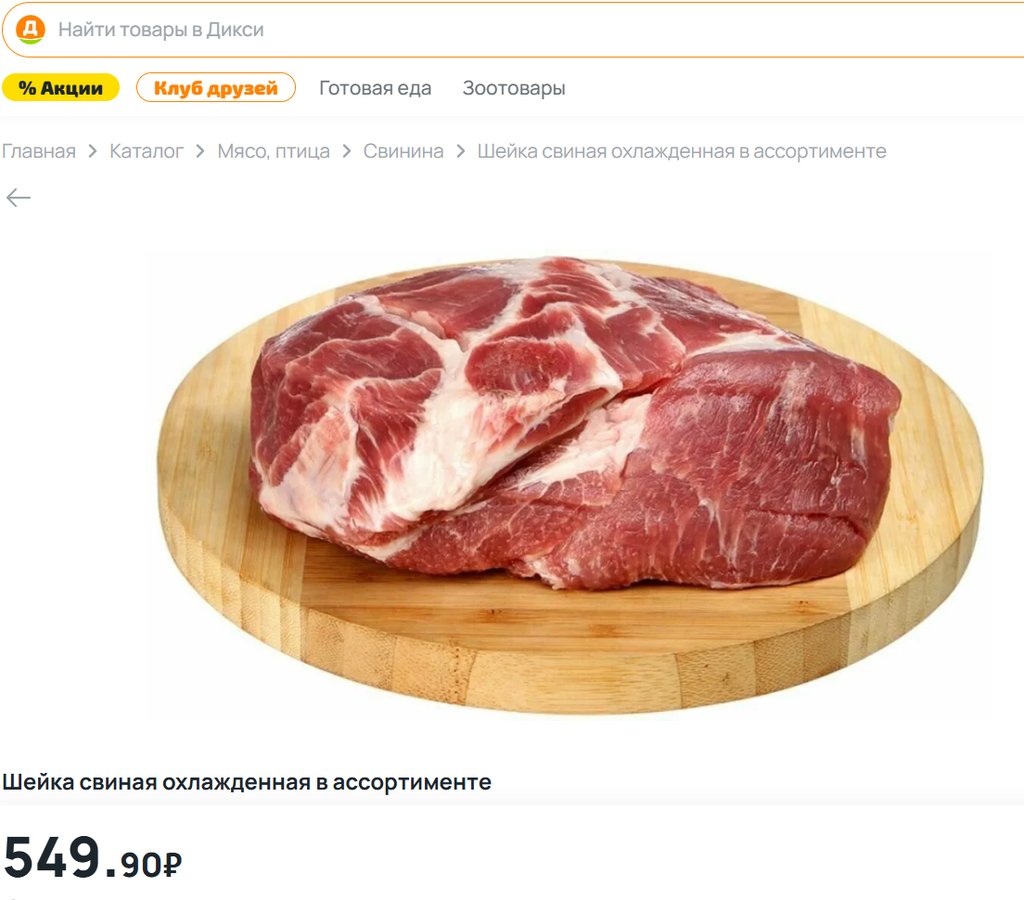Open the Каталог breadcrumb link

tap(146, 152)
